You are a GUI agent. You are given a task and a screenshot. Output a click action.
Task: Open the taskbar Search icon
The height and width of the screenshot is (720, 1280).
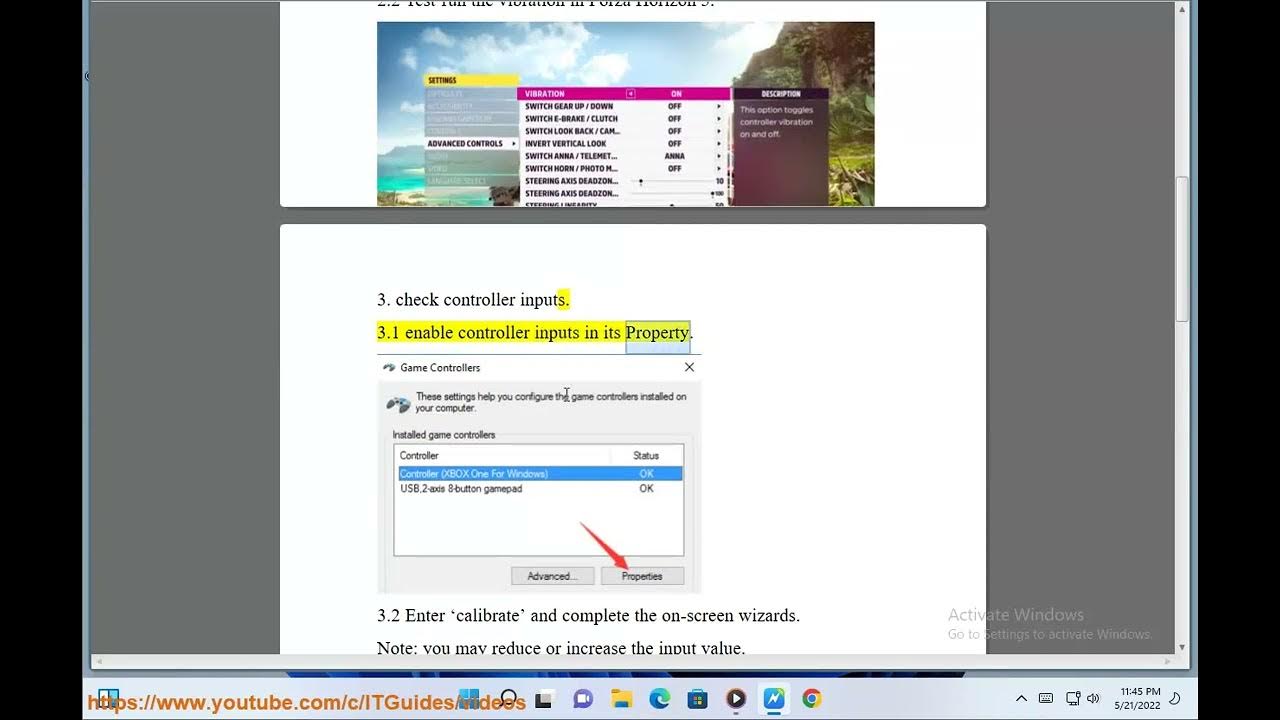point(508,699)
